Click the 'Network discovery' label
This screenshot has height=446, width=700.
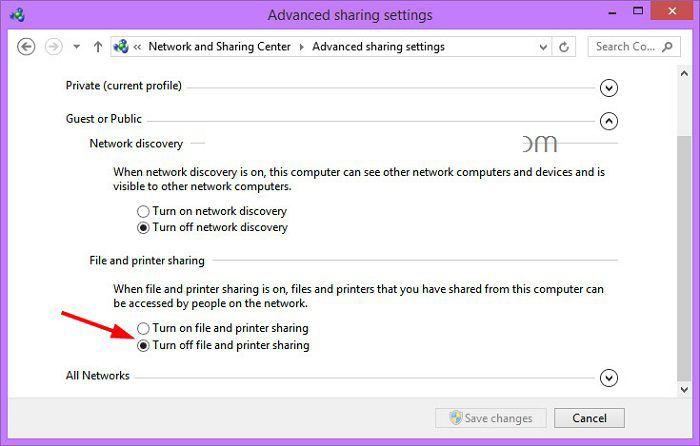(136, 143)
